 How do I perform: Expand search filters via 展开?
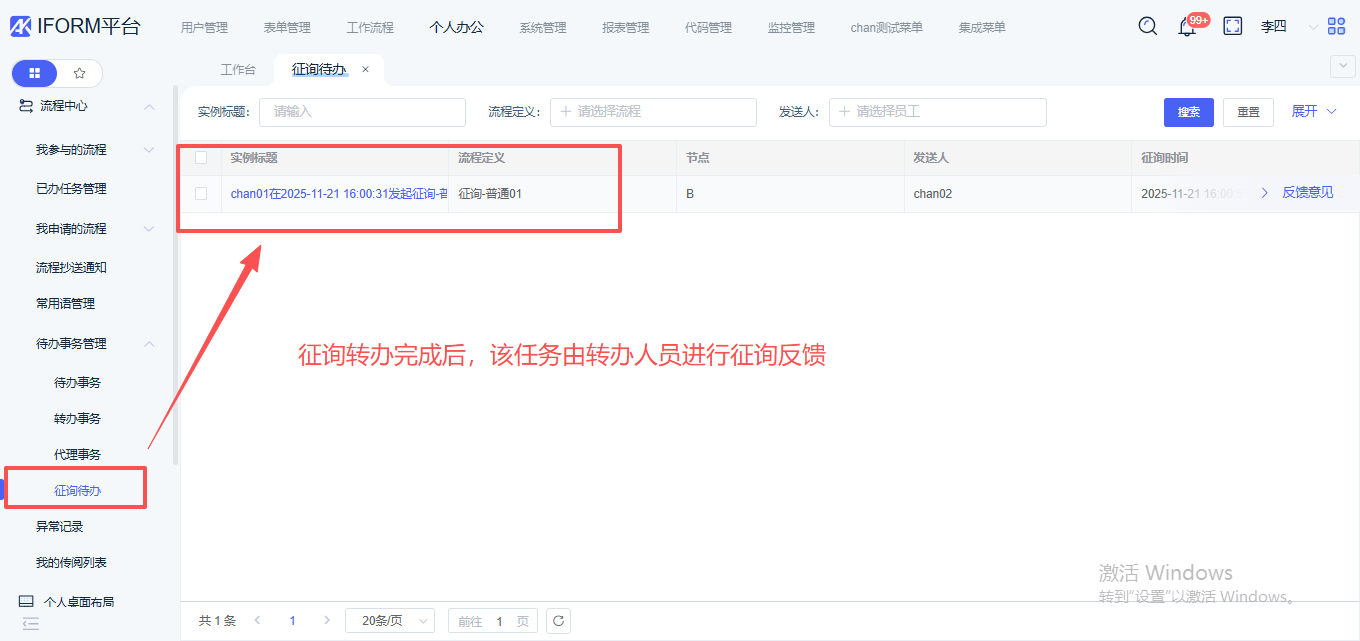point(1313,111)
